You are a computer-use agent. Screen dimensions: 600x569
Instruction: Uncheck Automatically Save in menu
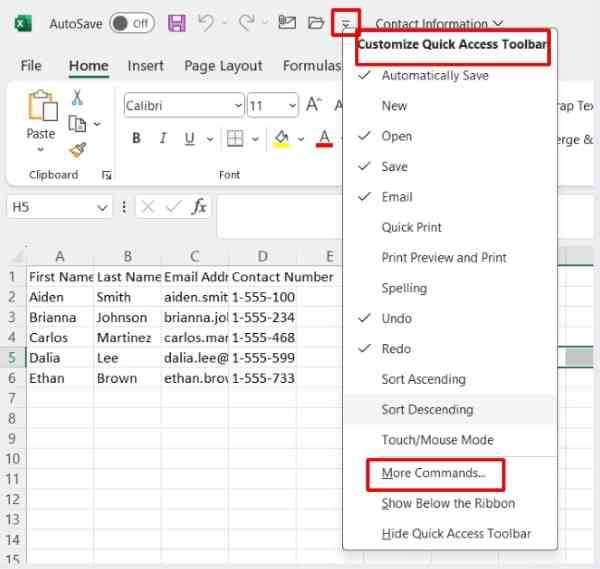pos(450,75)
